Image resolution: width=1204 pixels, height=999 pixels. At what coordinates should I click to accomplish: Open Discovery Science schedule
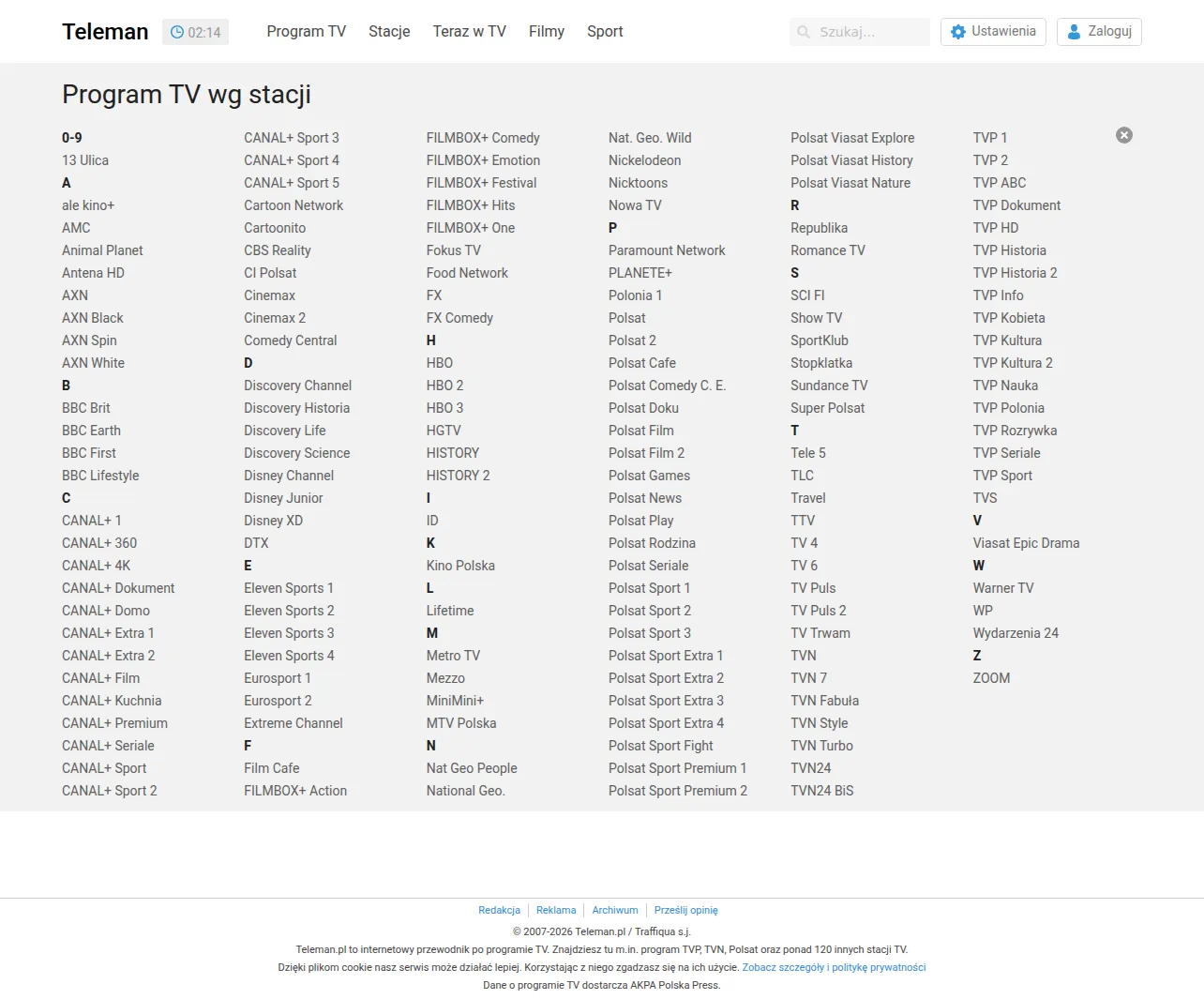click(297, 453)
